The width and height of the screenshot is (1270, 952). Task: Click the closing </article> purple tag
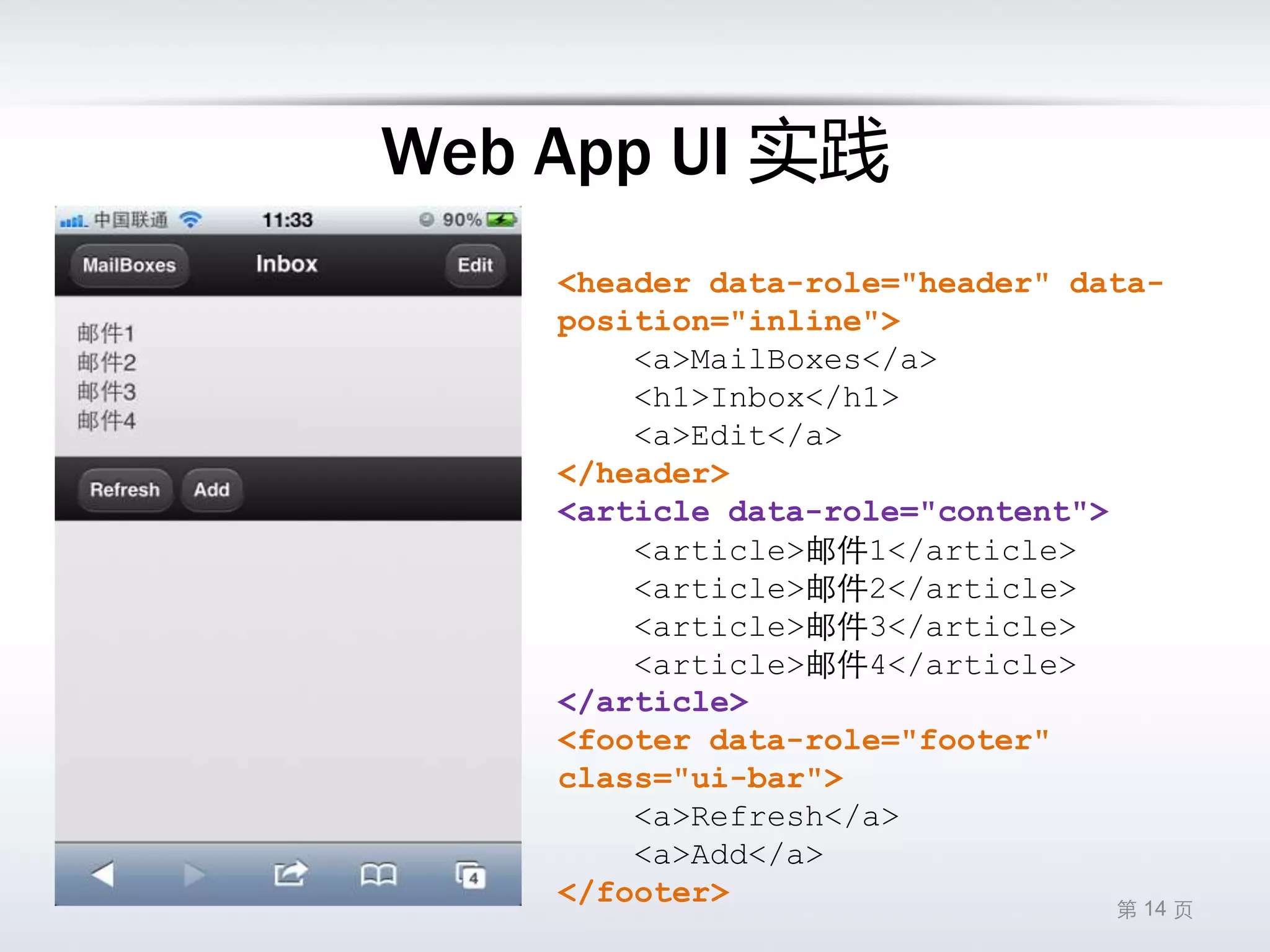(x=652, y=702)
